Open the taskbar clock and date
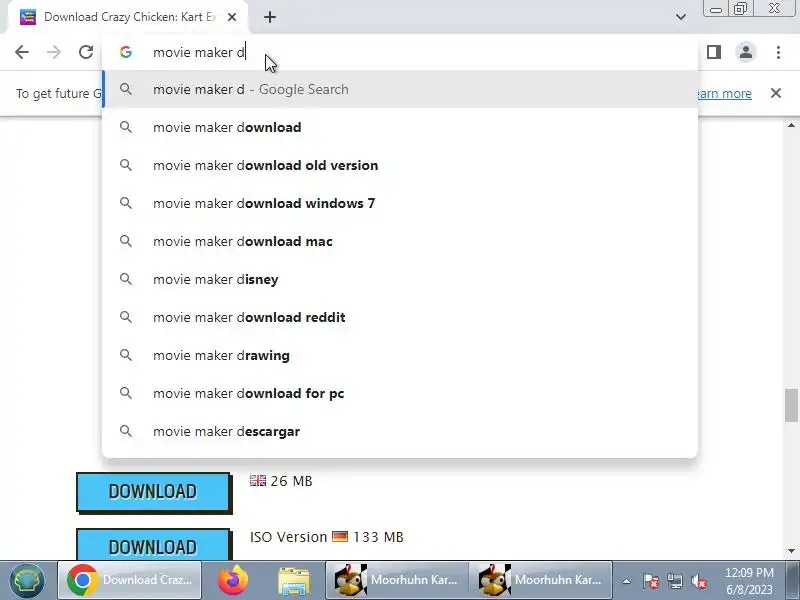Viewport: 800px width, 600px height. (749, 581)
